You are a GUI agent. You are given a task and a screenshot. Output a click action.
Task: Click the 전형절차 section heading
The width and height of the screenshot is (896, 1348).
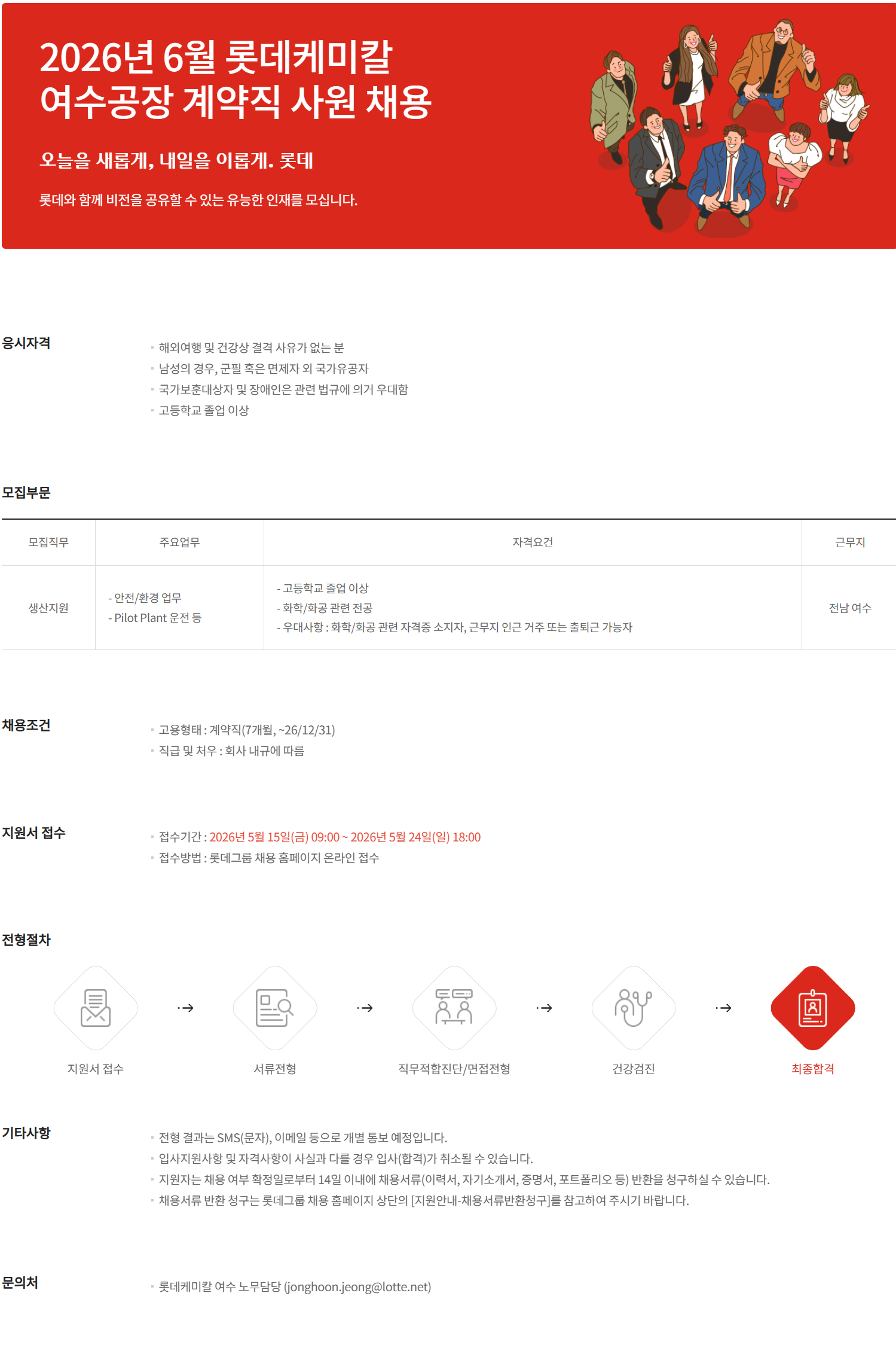26,940
